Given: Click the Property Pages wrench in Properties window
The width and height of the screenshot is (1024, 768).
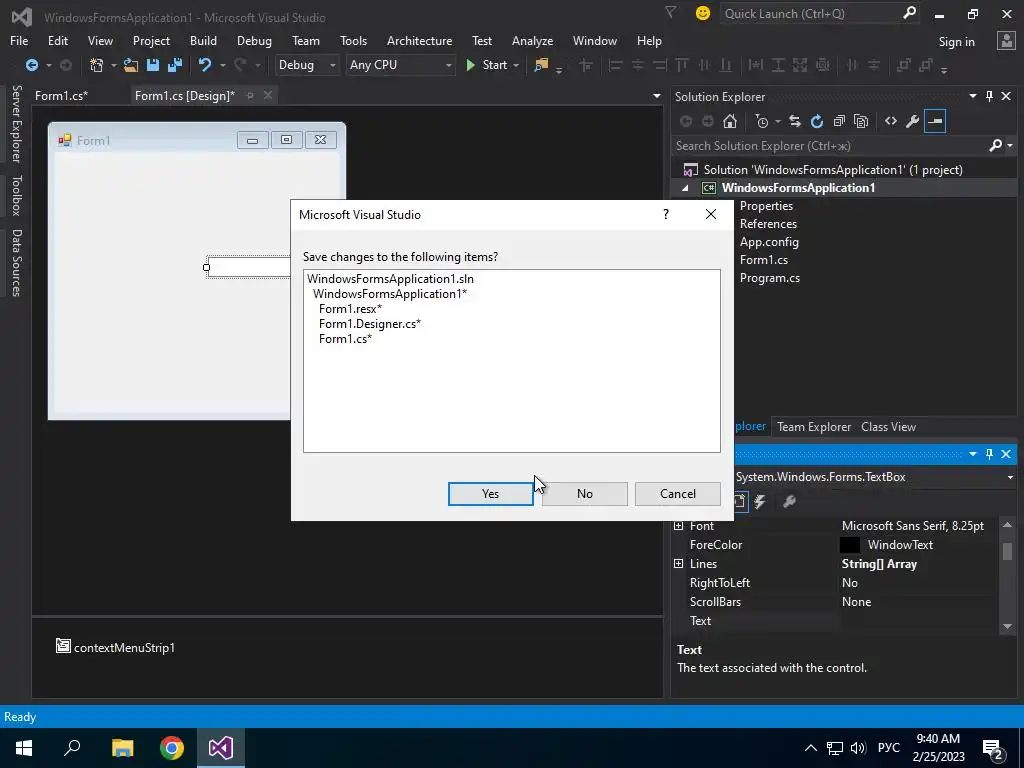Looking at the screenshot, I should click(790, 502).
